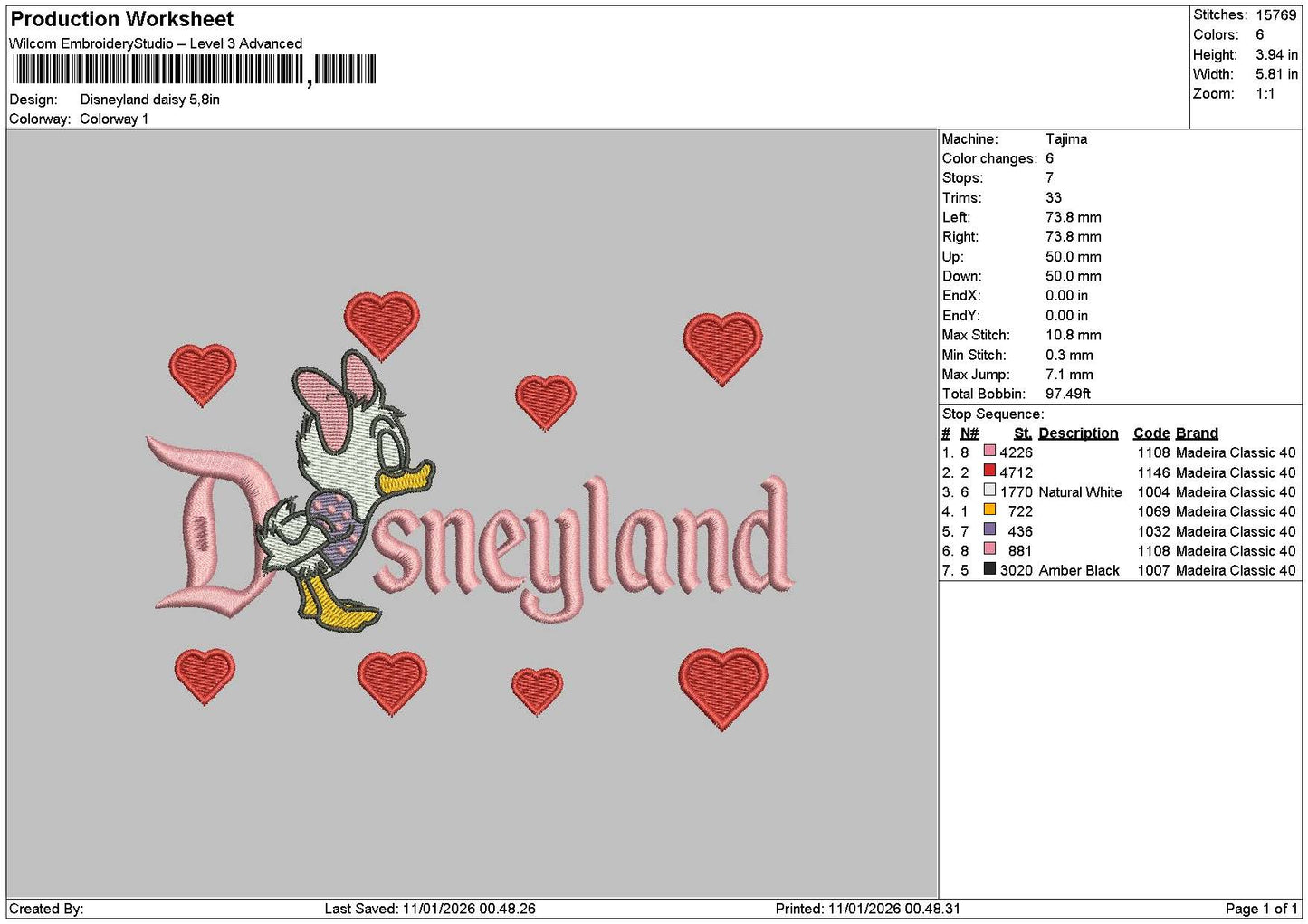Click 'Madeira Classic 40' in the 881 row
Viewport: 1308px width, 924px height.
coord(1236,550)
